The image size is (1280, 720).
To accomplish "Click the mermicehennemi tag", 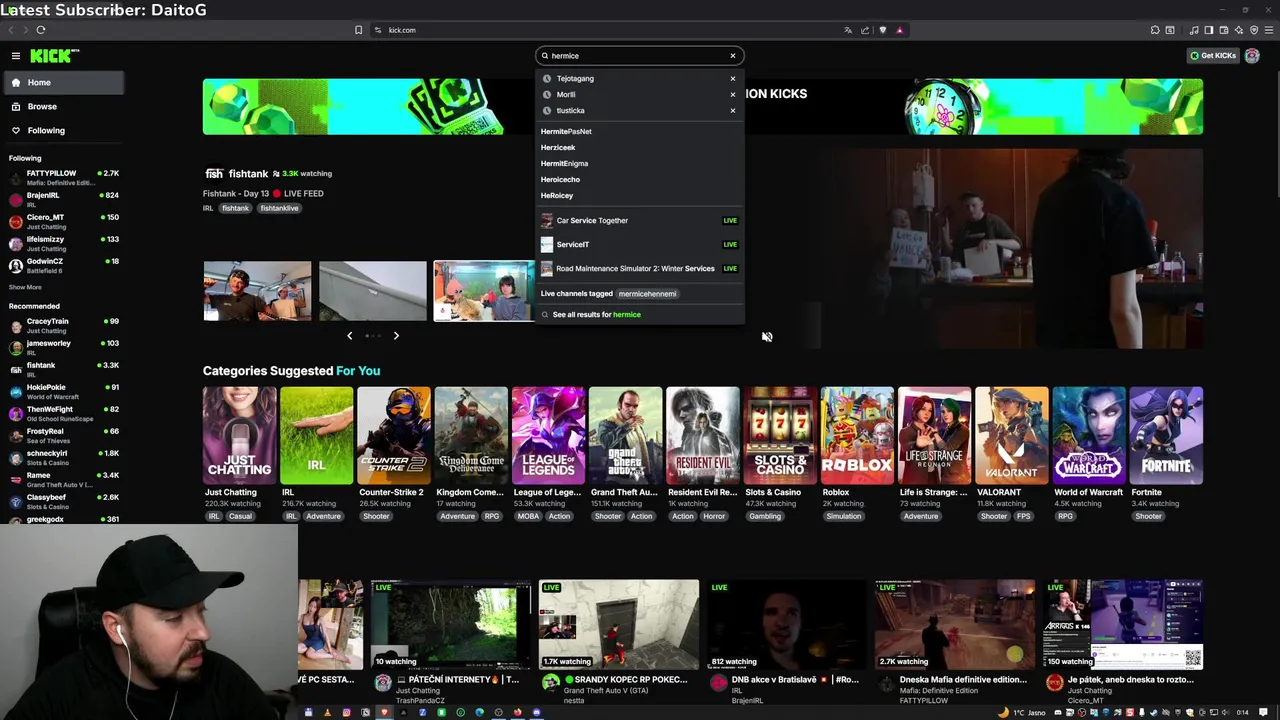I will (647, 294).
